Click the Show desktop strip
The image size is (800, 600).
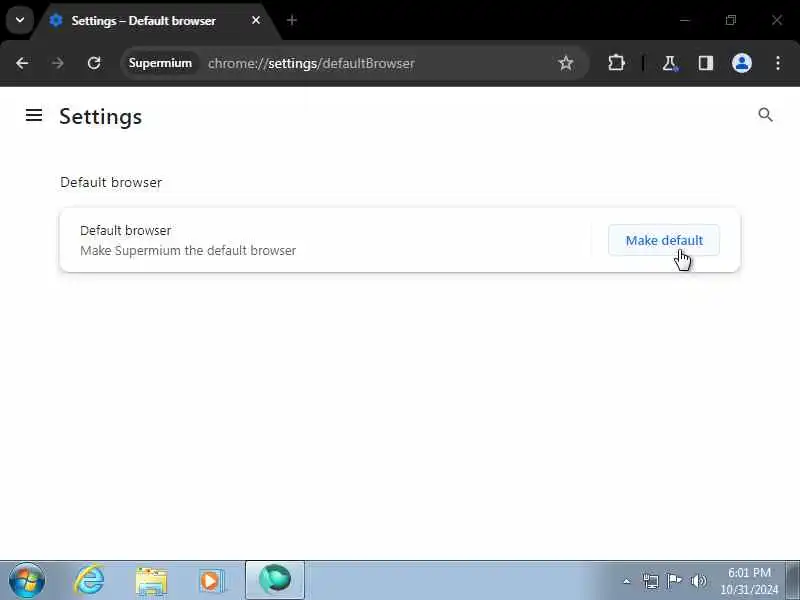pos(793,581)
